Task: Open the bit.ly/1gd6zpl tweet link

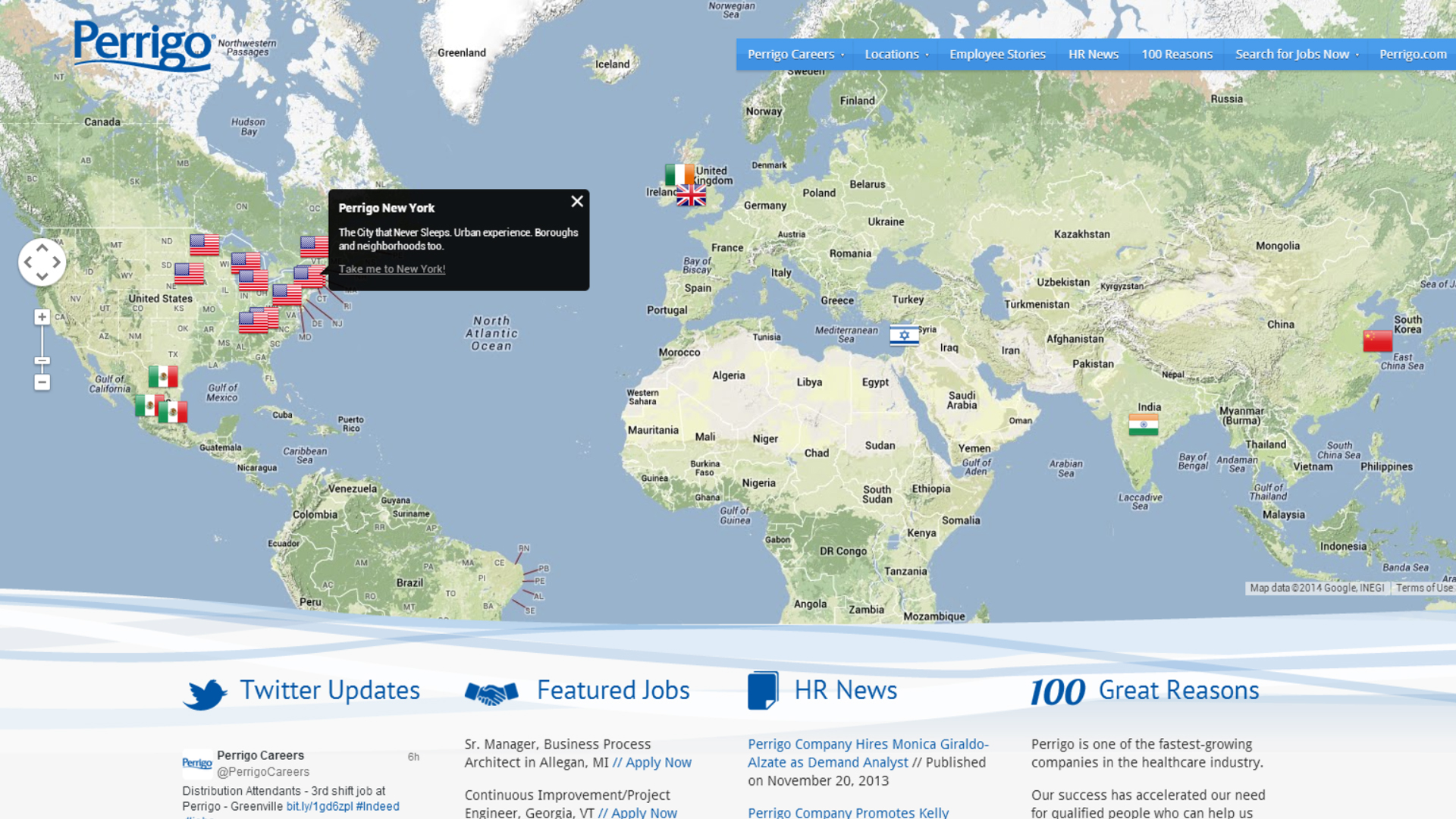Action: (x=319, y=806)
